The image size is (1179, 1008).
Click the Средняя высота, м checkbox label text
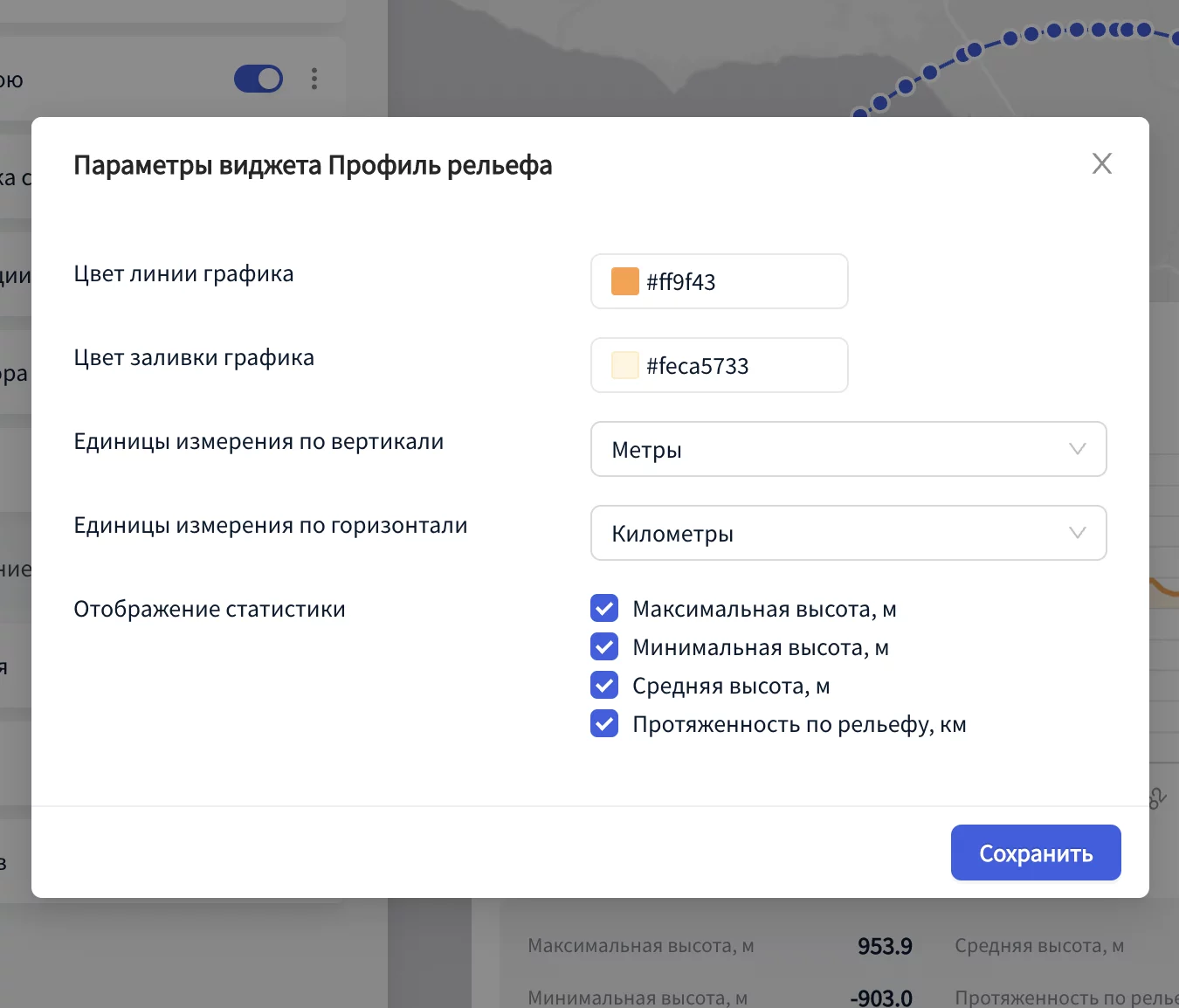click(731, 687)
